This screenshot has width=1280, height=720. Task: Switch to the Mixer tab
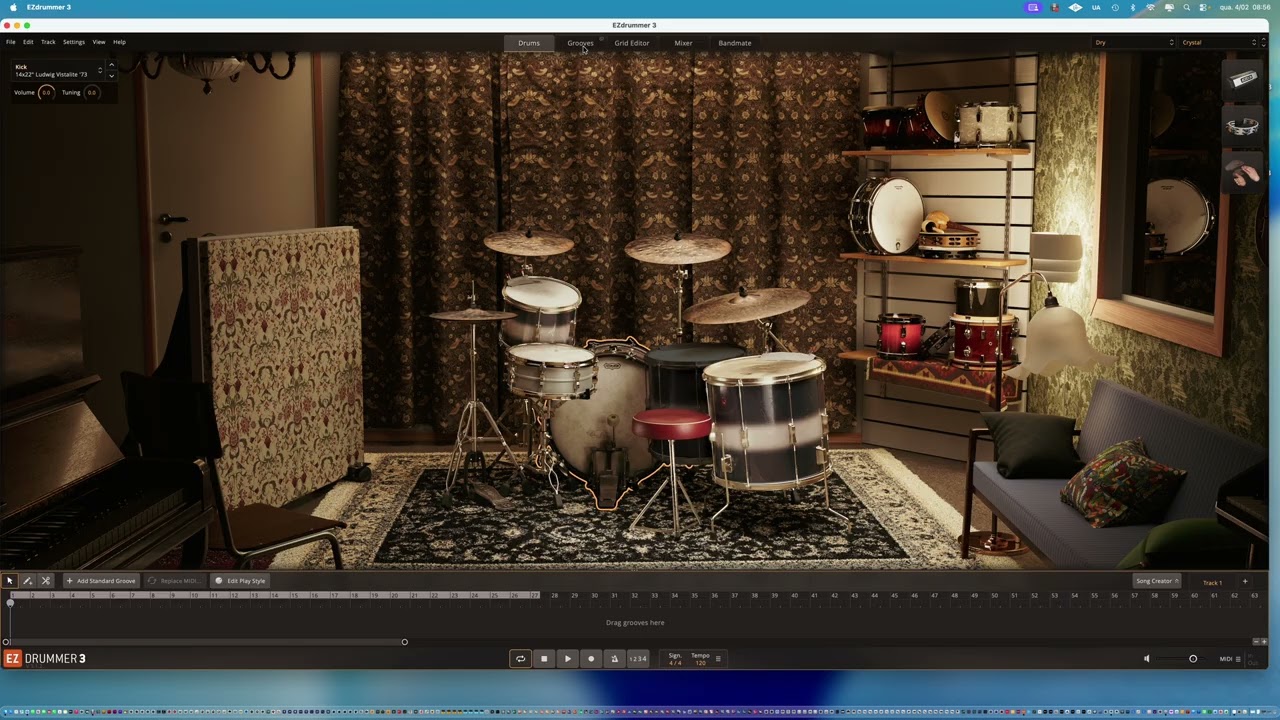[683, 43]
